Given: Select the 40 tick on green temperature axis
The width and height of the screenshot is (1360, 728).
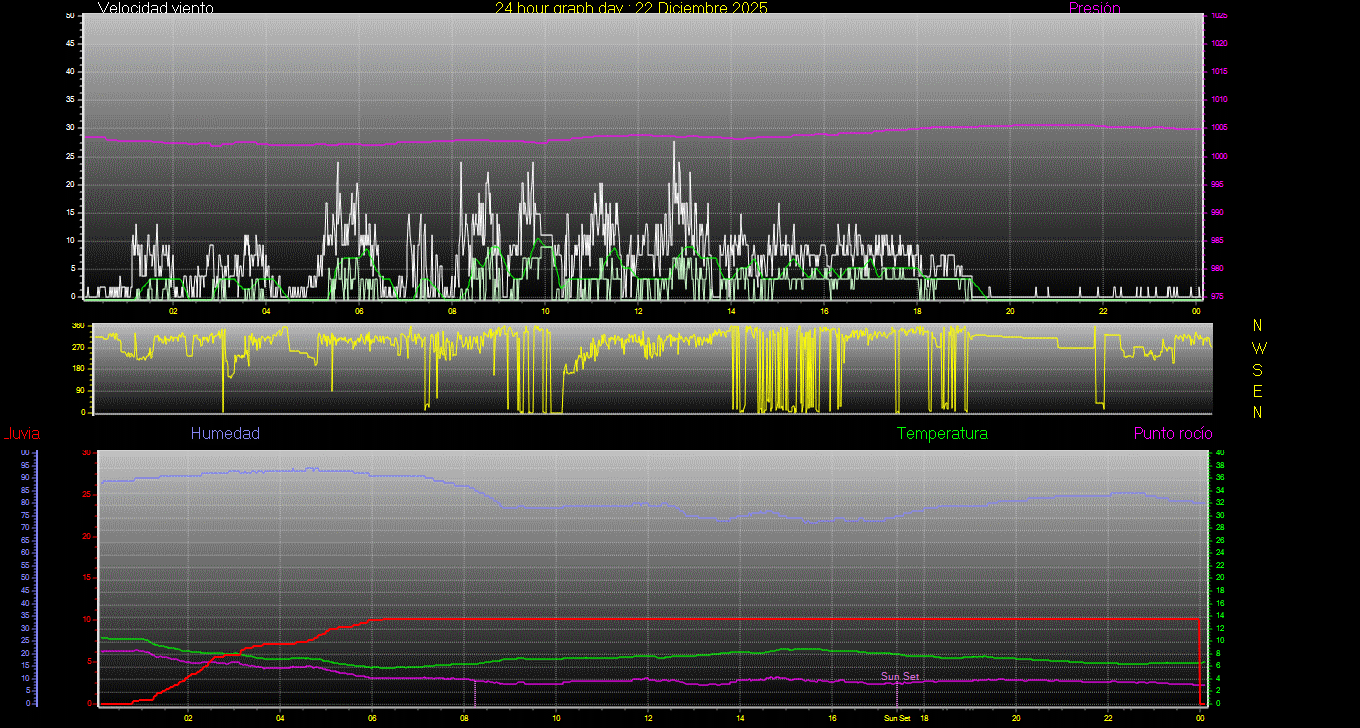Looking at the screenshot, I should (x=1219, y=453).
